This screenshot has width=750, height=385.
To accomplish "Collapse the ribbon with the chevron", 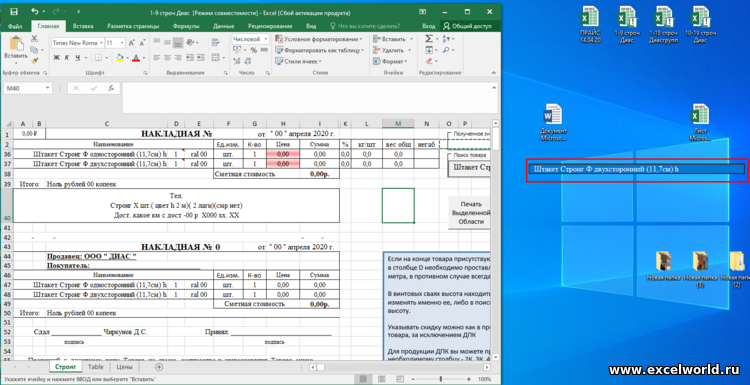I will coord(493,73).
